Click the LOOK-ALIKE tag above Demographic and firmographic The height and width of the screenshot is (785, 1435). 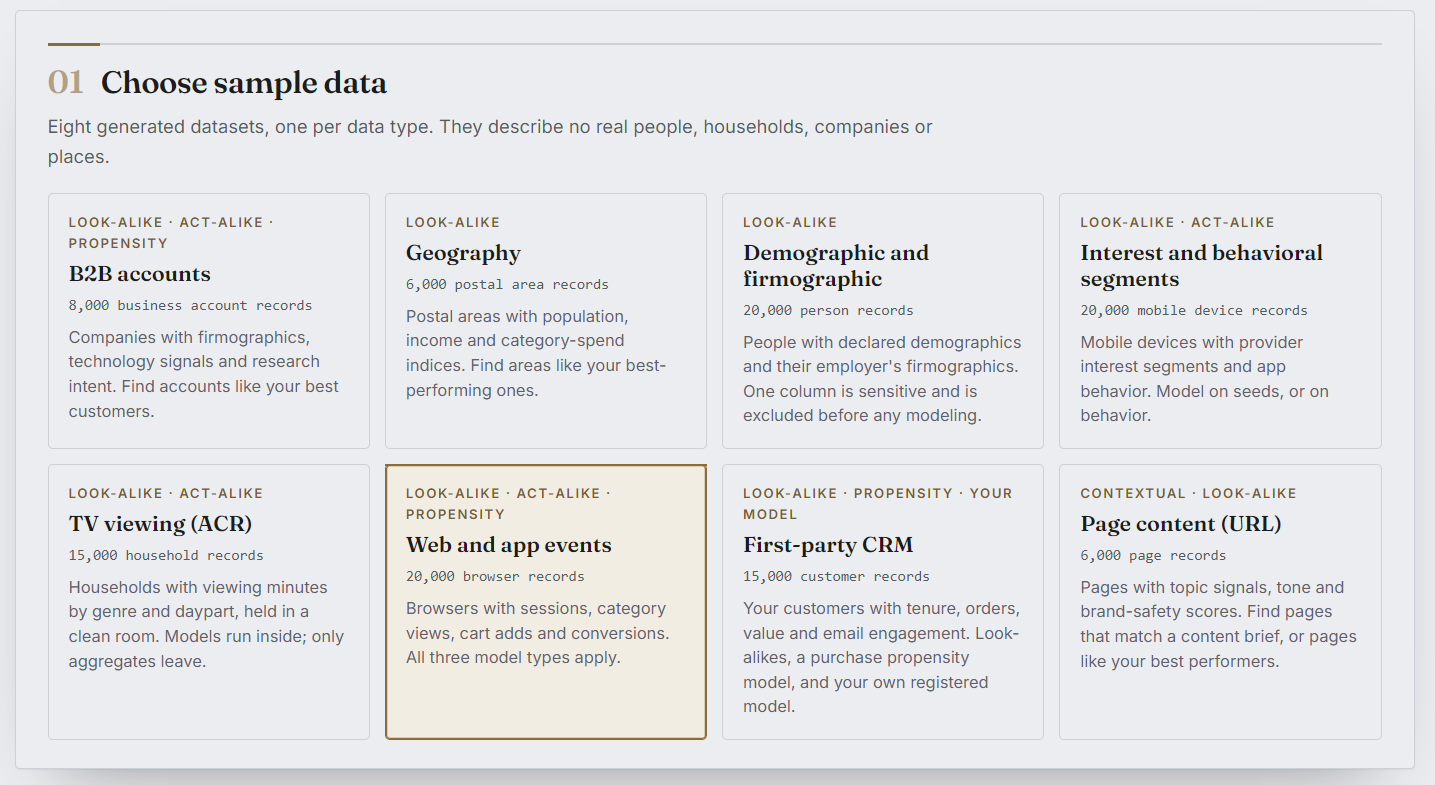pos(790,222)
